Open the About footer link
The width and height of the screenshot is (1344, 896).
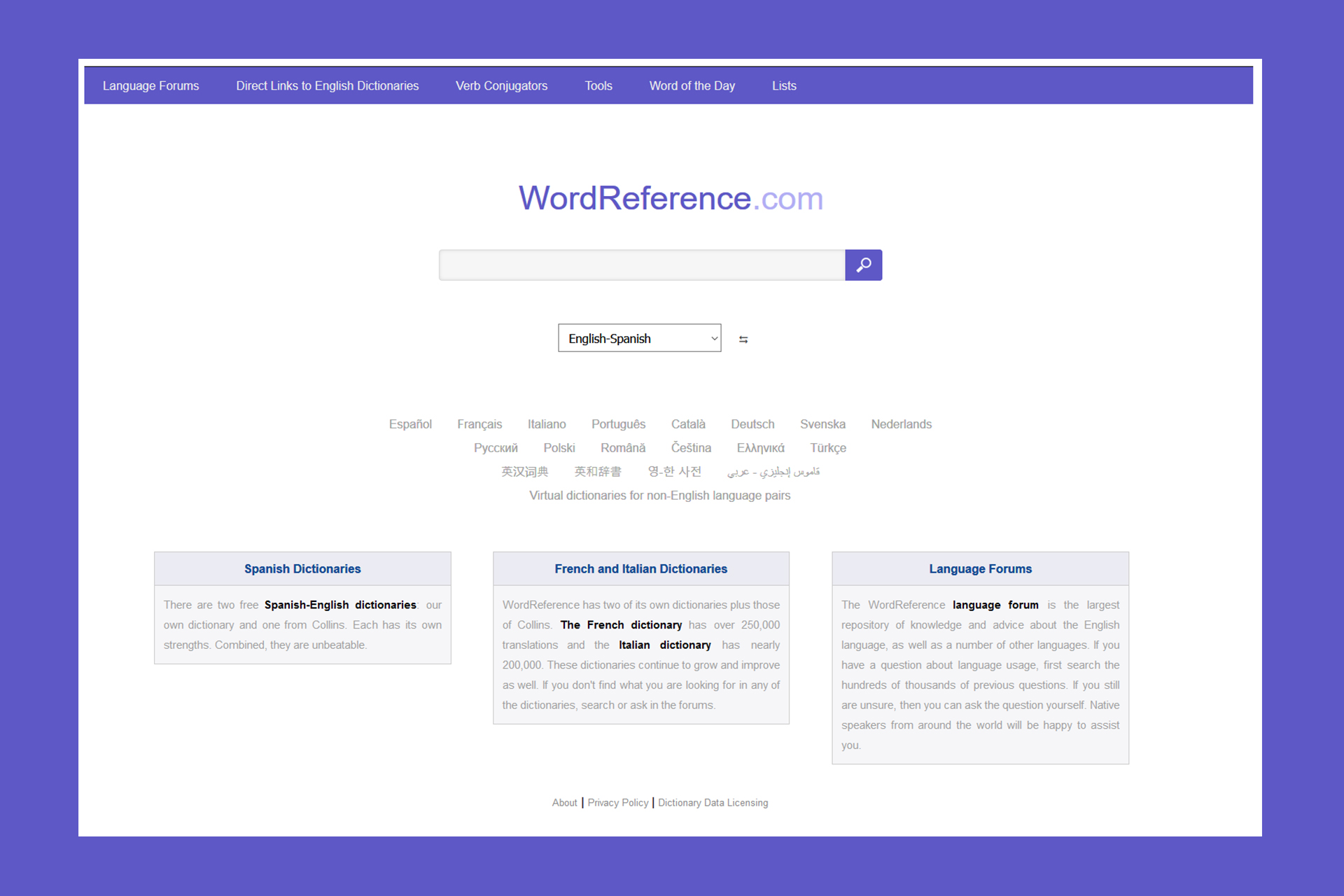[564, 803]
